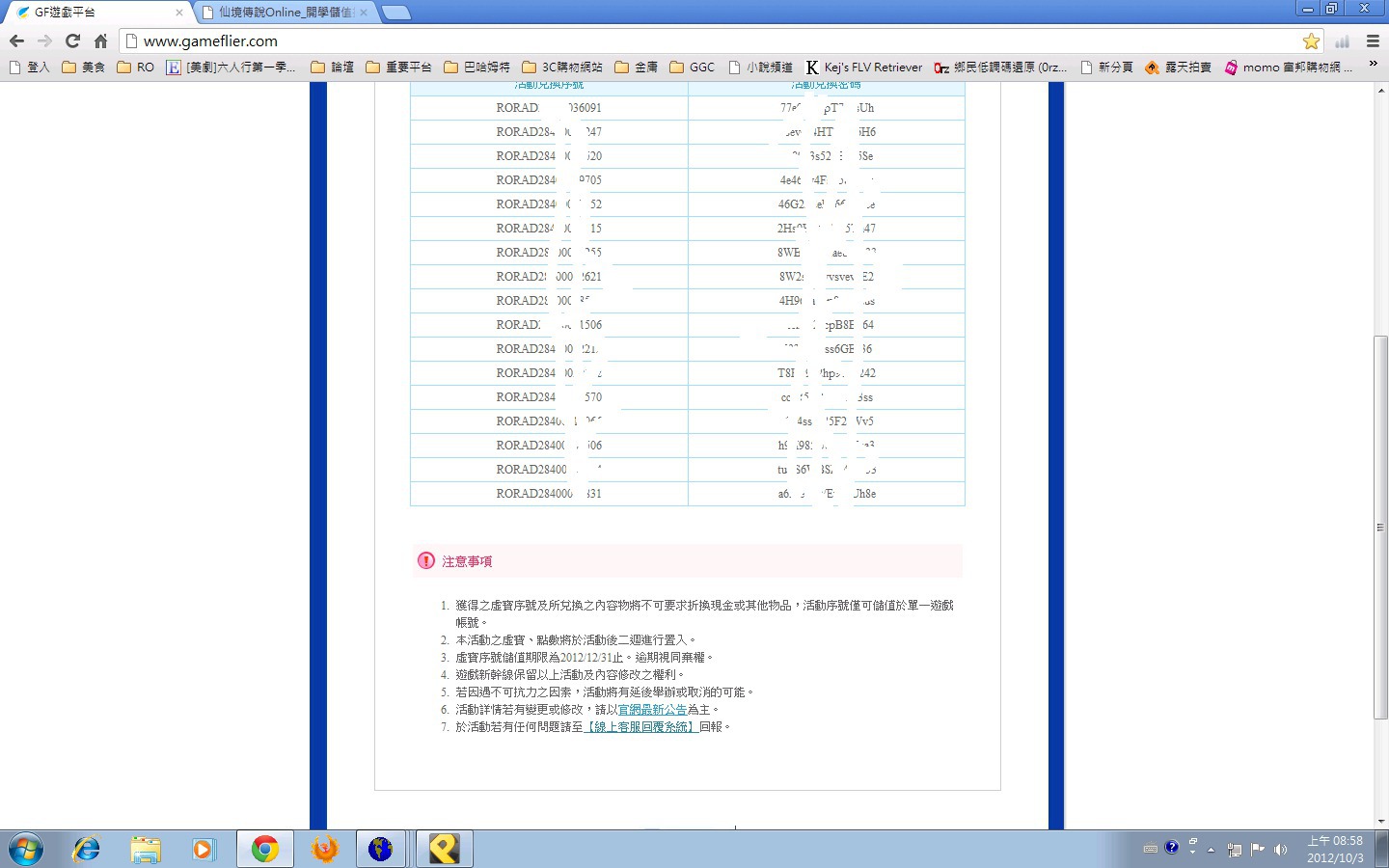This screenshot has height=868, width=1389.
Task: Click the browser forward arrow
Action: (x=44, y=41)
